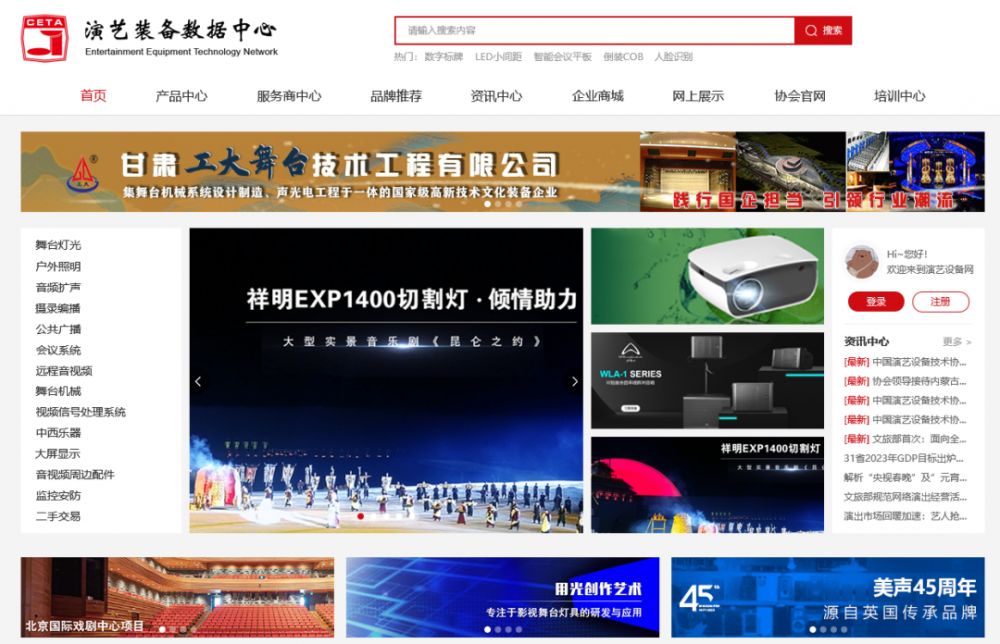Go to 资讯中心 in navigation

point(496,96)
